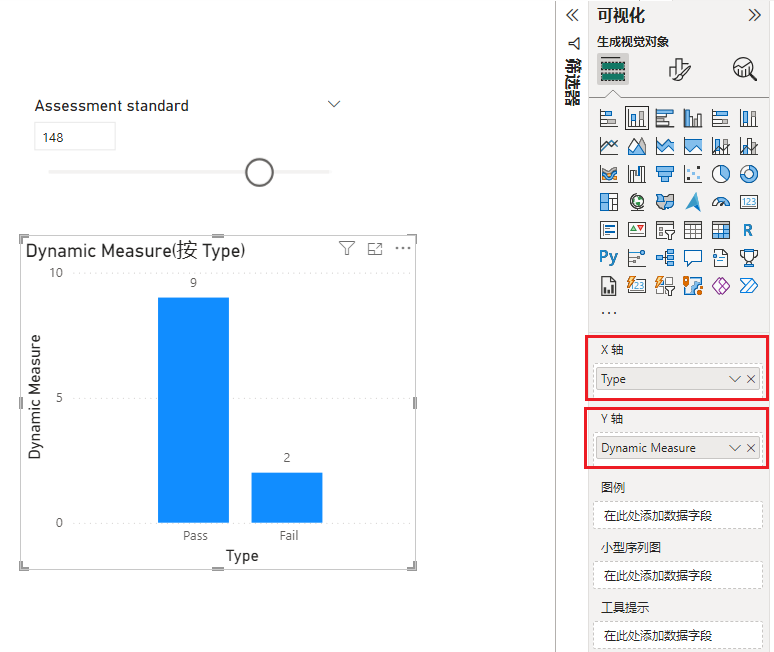Click the filter icon on the chart header
Screen dimensions: 774x652
click(347, 248)
